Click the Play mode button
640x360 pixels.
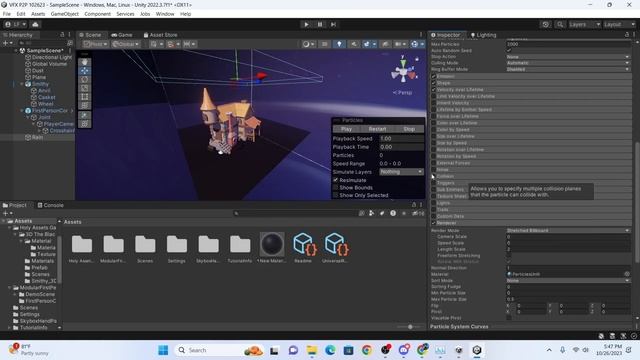point(306,24)
